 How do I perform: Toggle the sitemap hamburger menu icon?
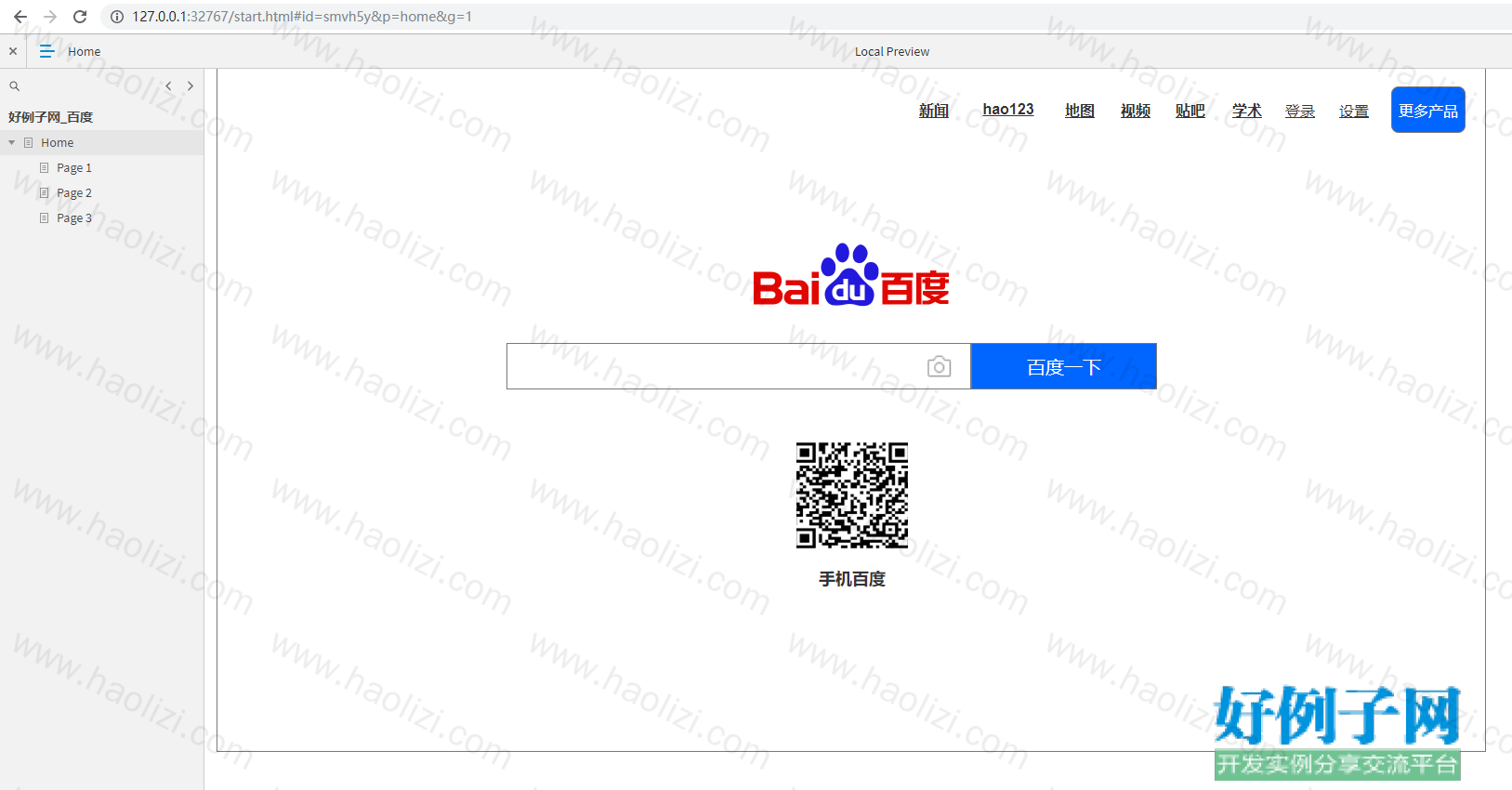pyautogui.click(x=46, y=51)
